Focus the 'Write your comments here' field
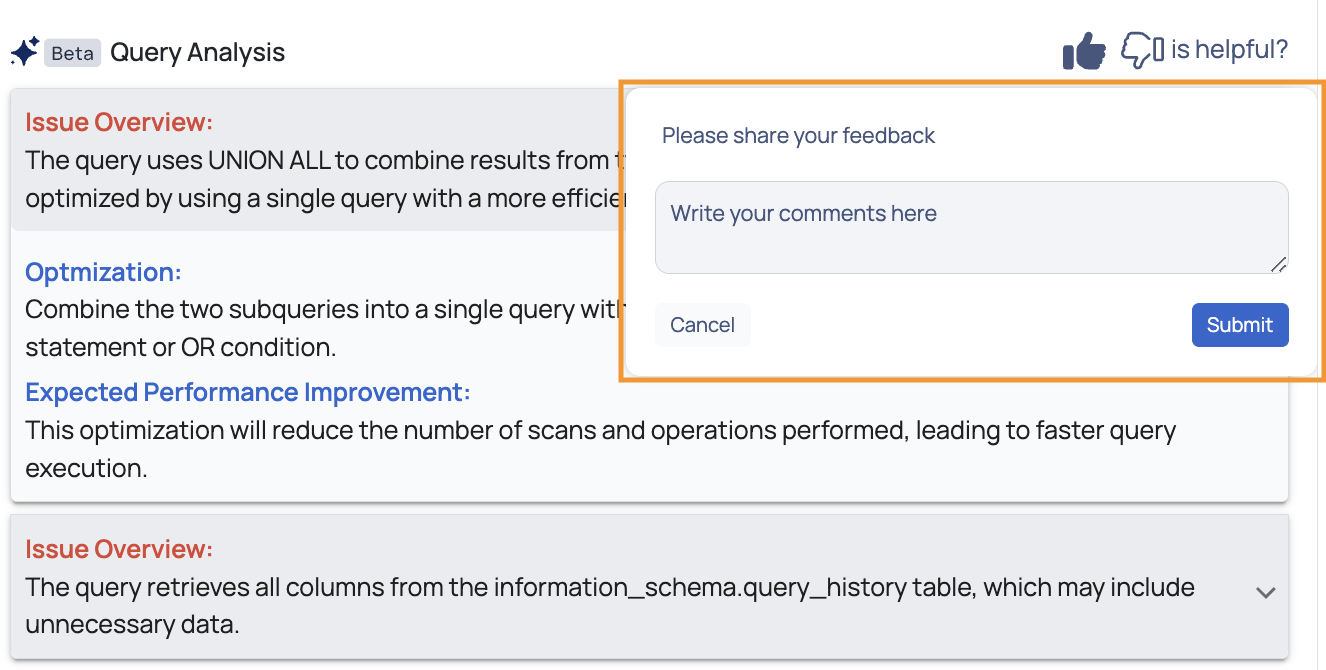 972,227
